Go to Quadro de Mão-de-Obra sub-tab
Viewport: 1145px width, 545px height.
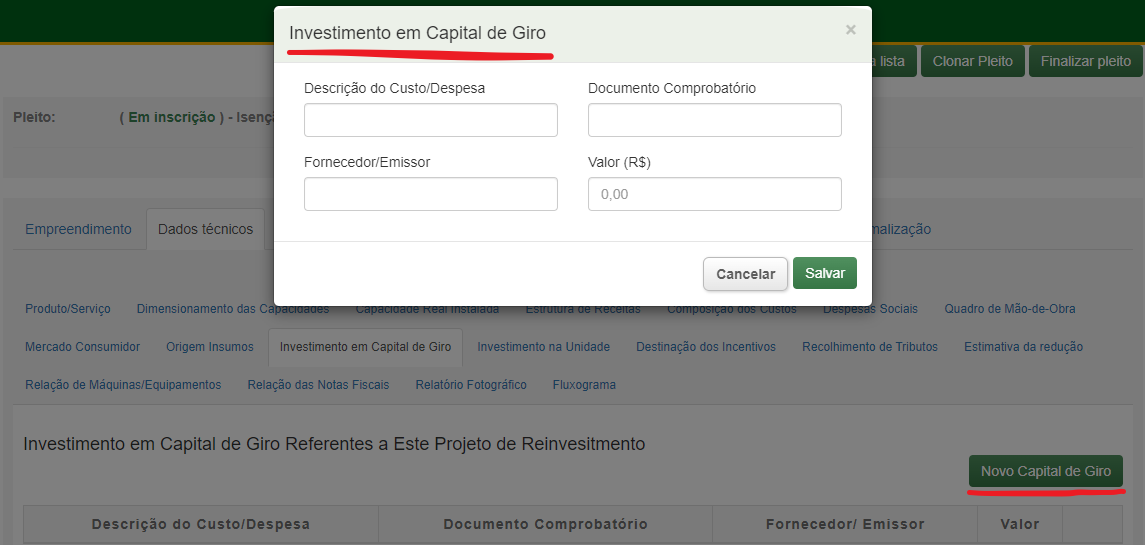click(1010, 309)
